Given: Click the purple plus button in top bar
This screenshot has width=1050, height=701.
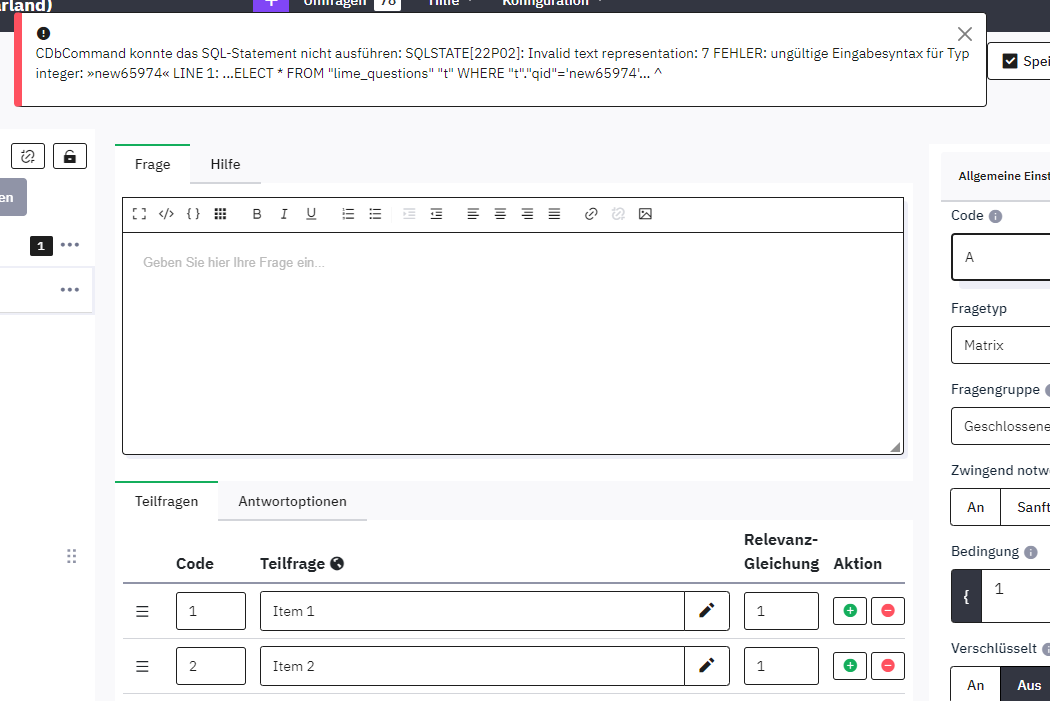Looking at the screenshot, I should tap(271, 4).
